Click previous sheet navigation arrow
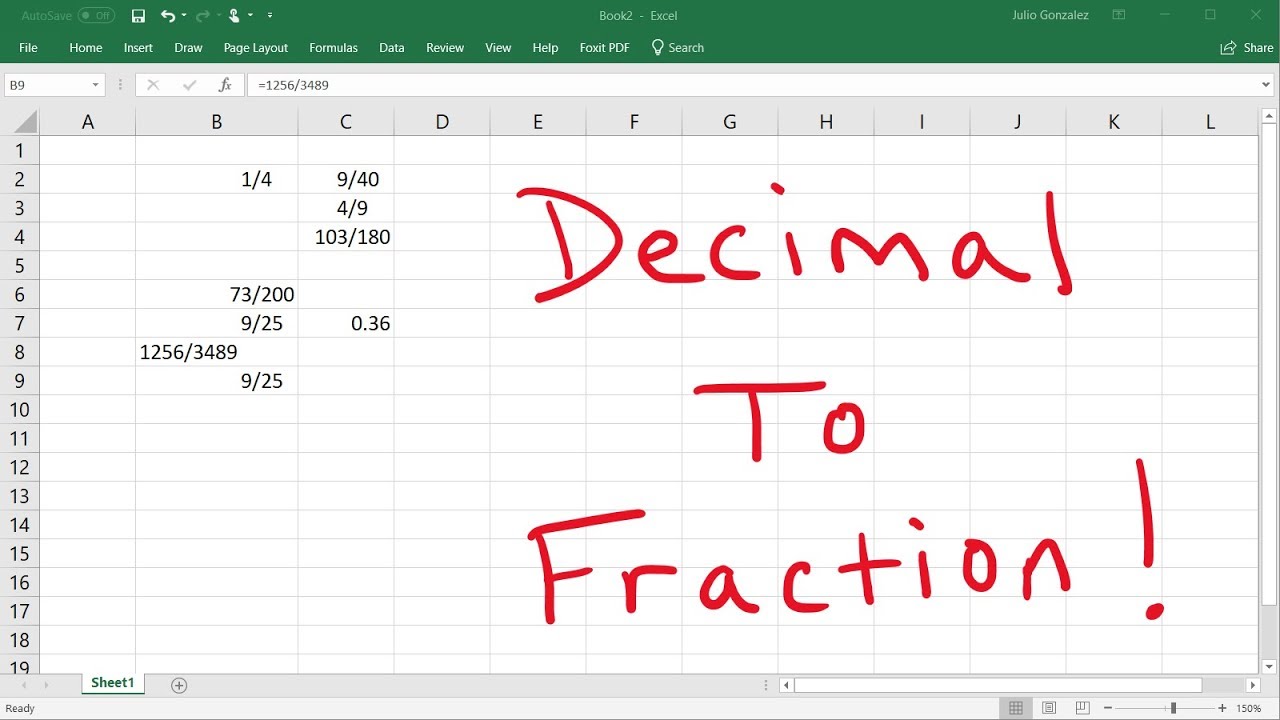 23,685
